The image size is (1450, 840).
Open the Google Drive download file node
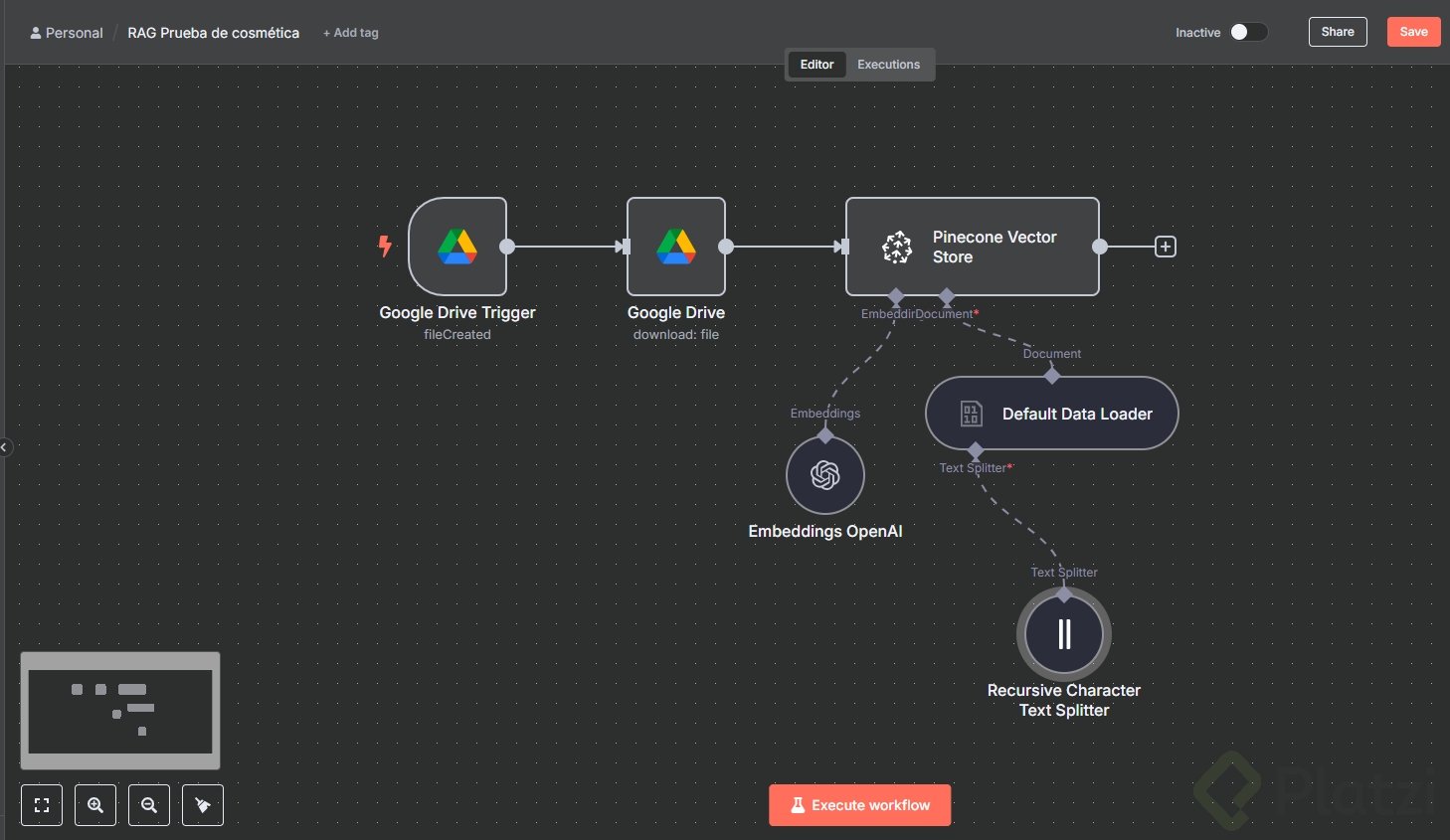point(676,247)
